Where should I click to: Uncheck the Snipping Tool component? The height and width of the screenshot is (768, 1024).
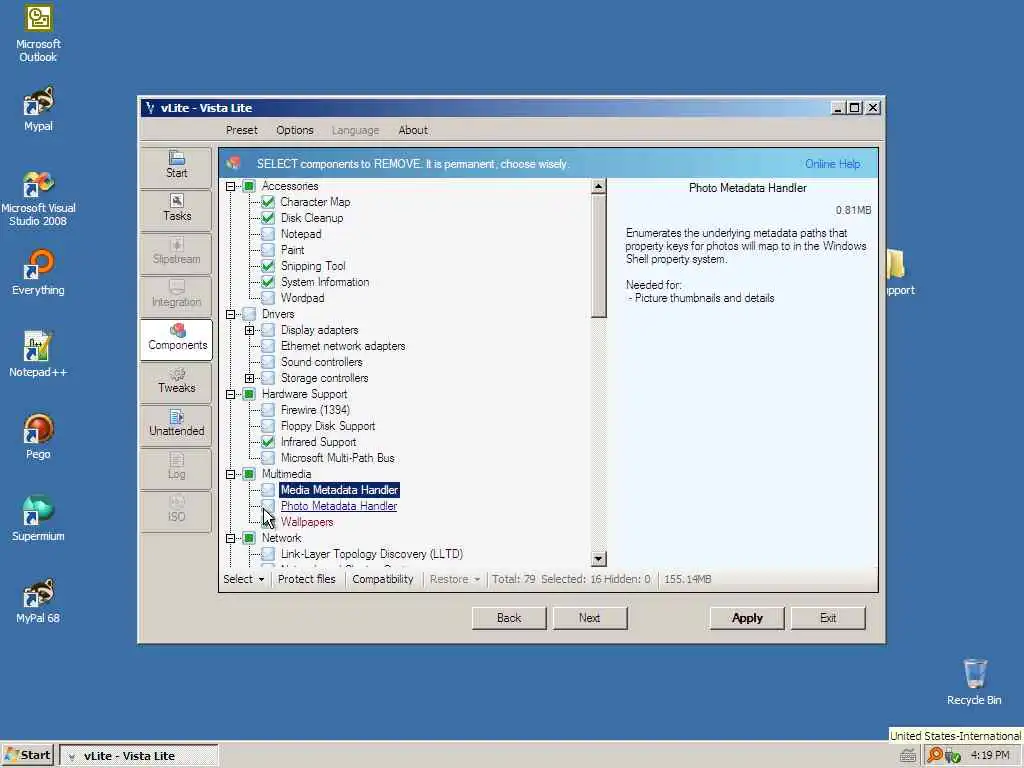tap(268, 266)
